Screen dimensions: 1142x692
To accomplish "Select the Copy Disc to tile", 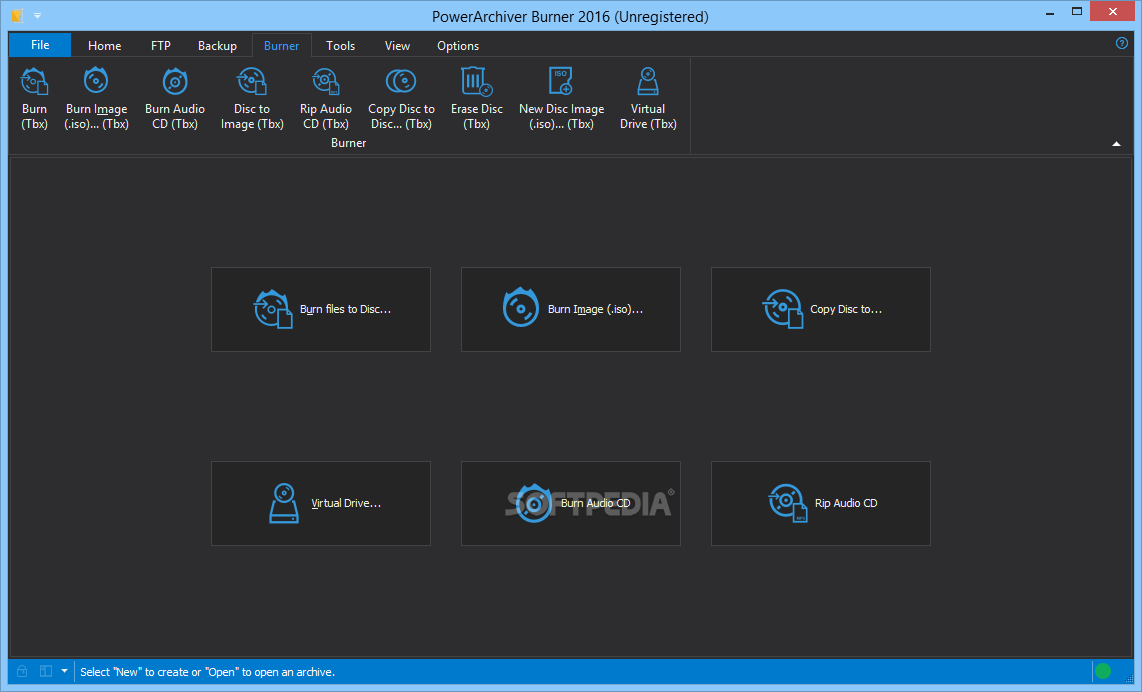I will pos(821,310).
